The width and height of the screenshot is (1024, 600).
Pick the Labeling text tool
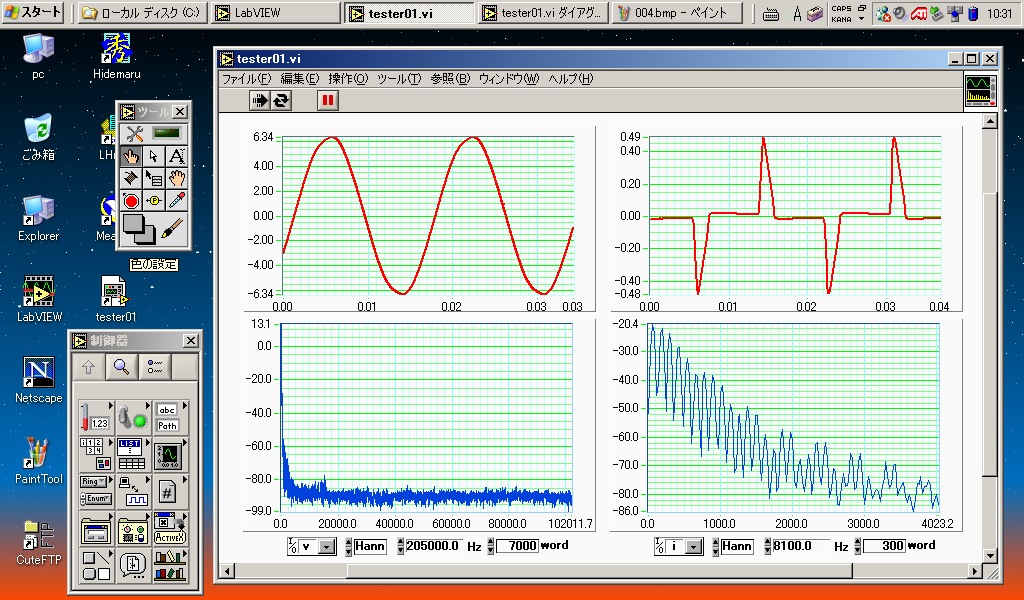pos(176,156)
